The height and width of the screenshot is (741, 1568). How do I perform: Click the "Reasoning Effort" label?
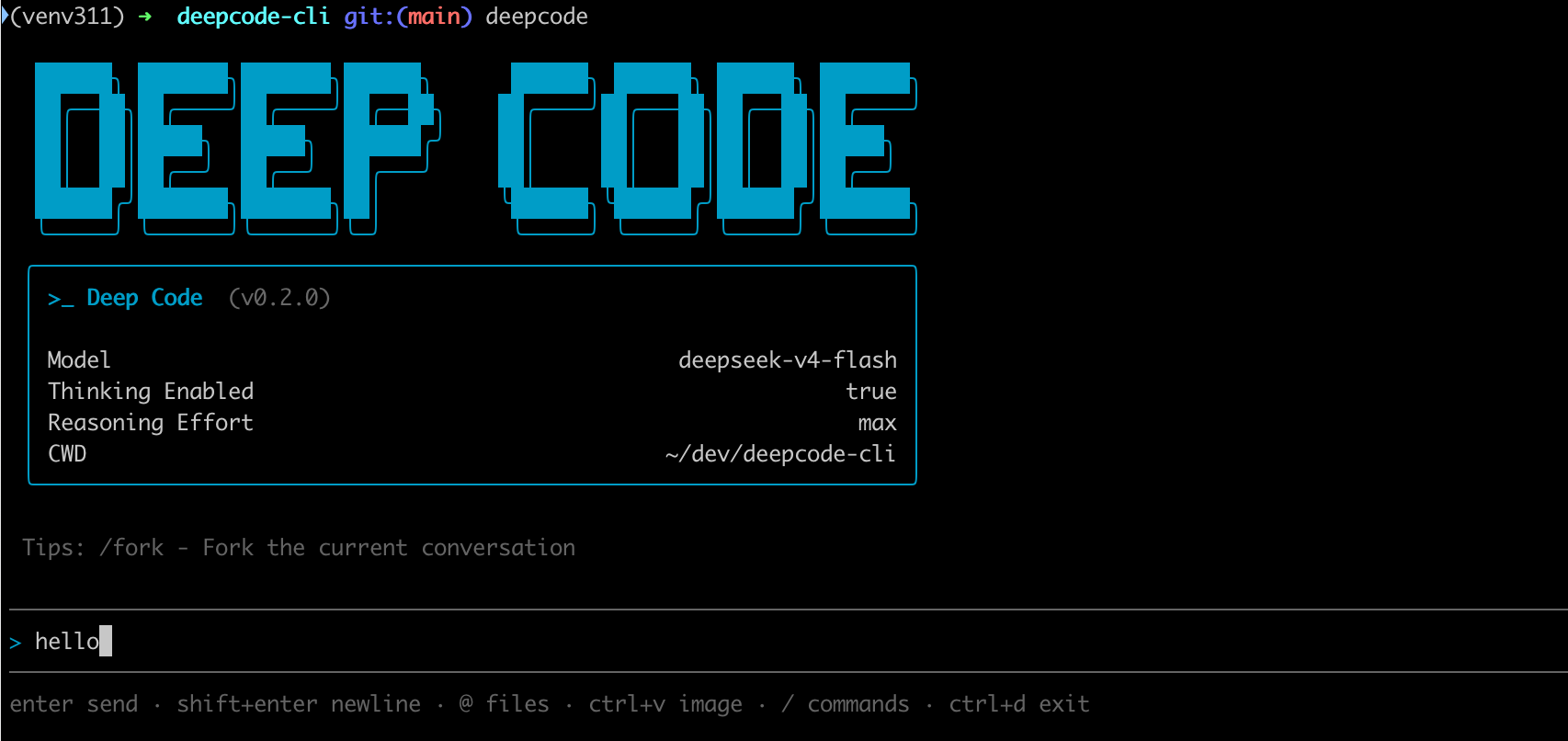coord(151,423)
